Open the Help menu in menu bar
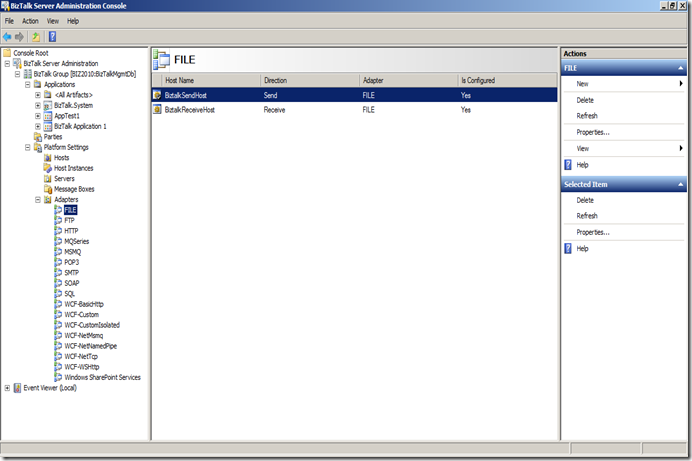The image size is (692, 461). [x=73, y=21]
